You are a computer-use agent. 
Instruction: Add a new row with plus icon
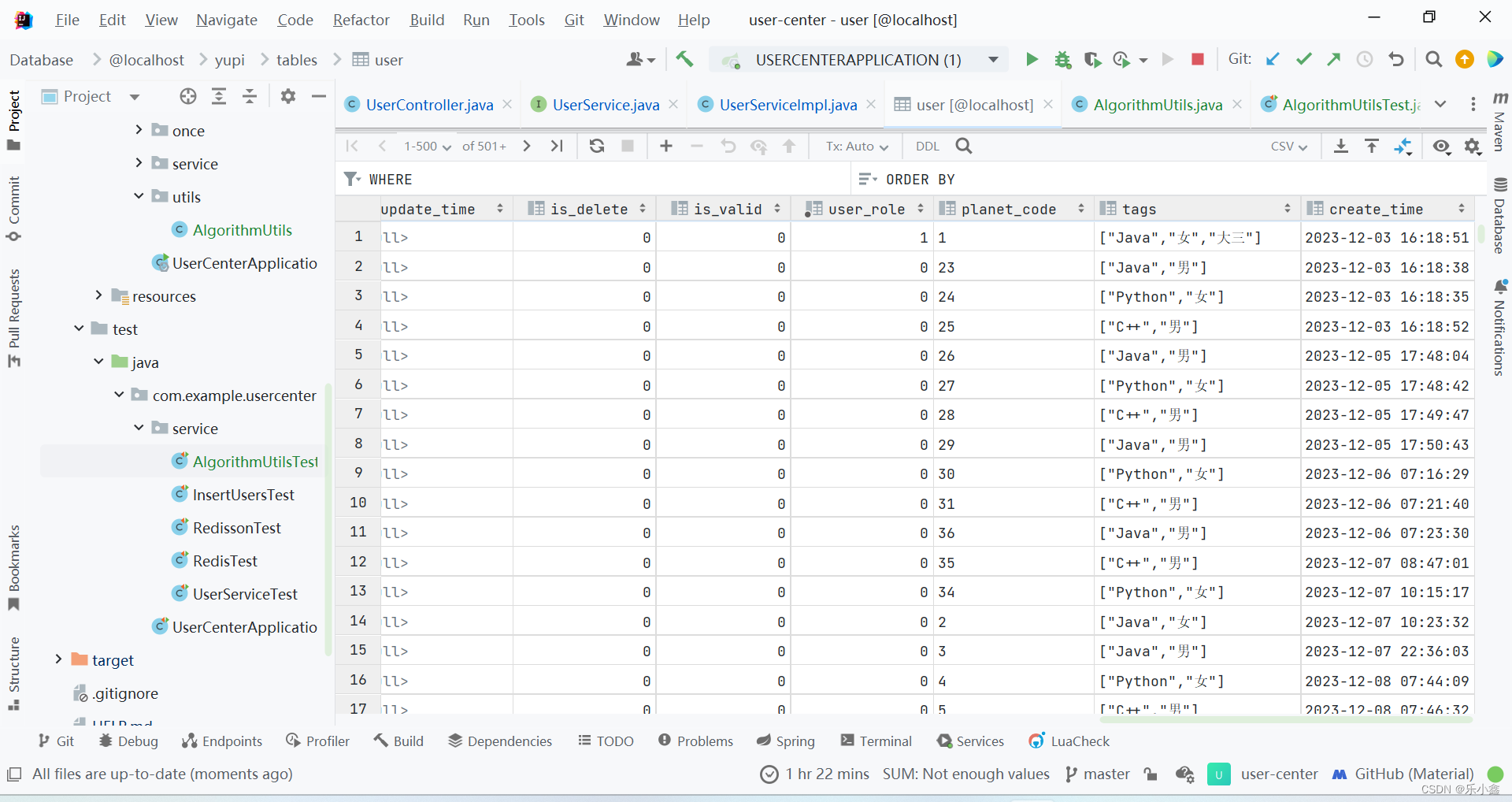pos(666,146)
